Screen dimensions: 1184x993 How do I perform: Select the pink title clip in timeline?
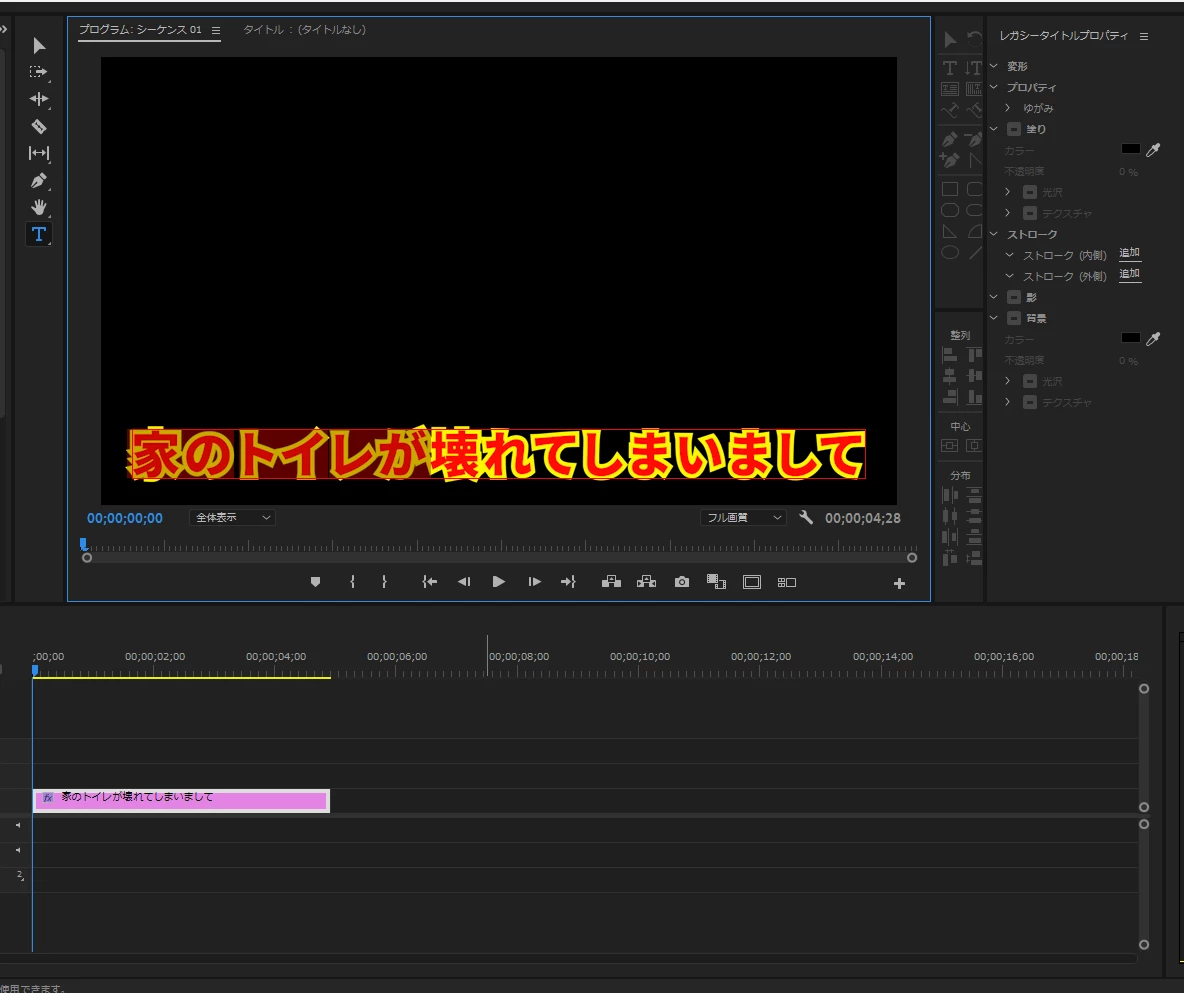pos(181,800)
